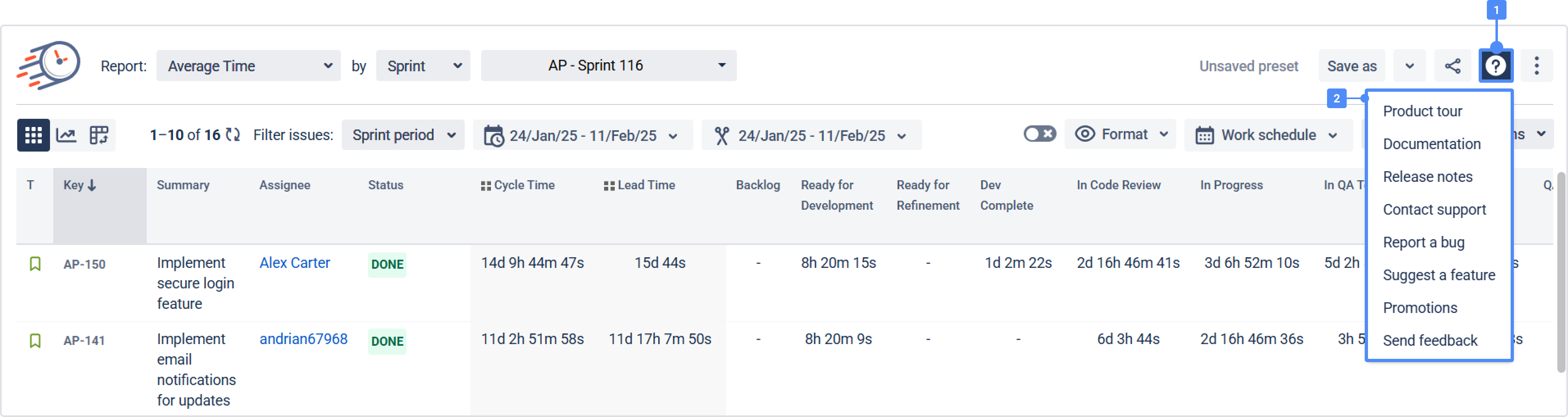
Task: Switch to line chart view
Action: (66, 134)
